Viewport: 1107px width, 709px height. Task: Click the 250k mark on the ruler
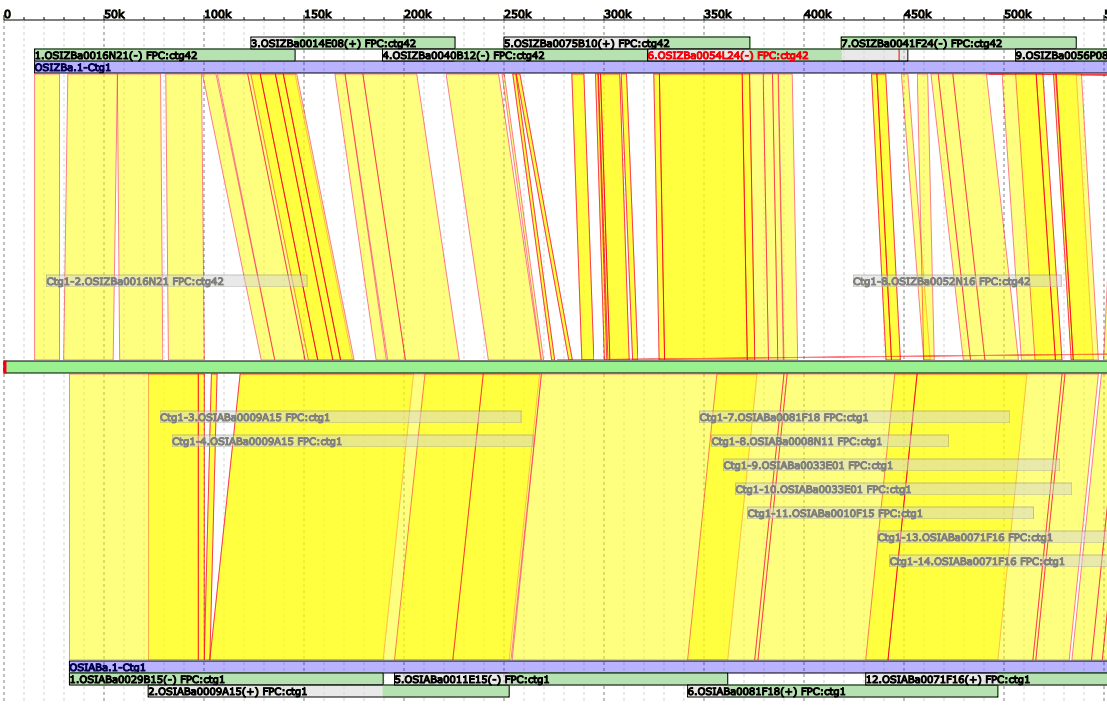click(x=517, y=14)
